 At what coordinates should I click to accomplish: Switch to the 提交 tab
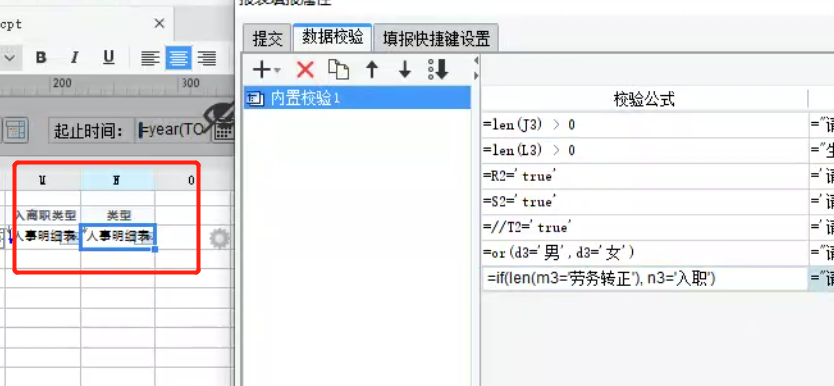coord(268,39)
